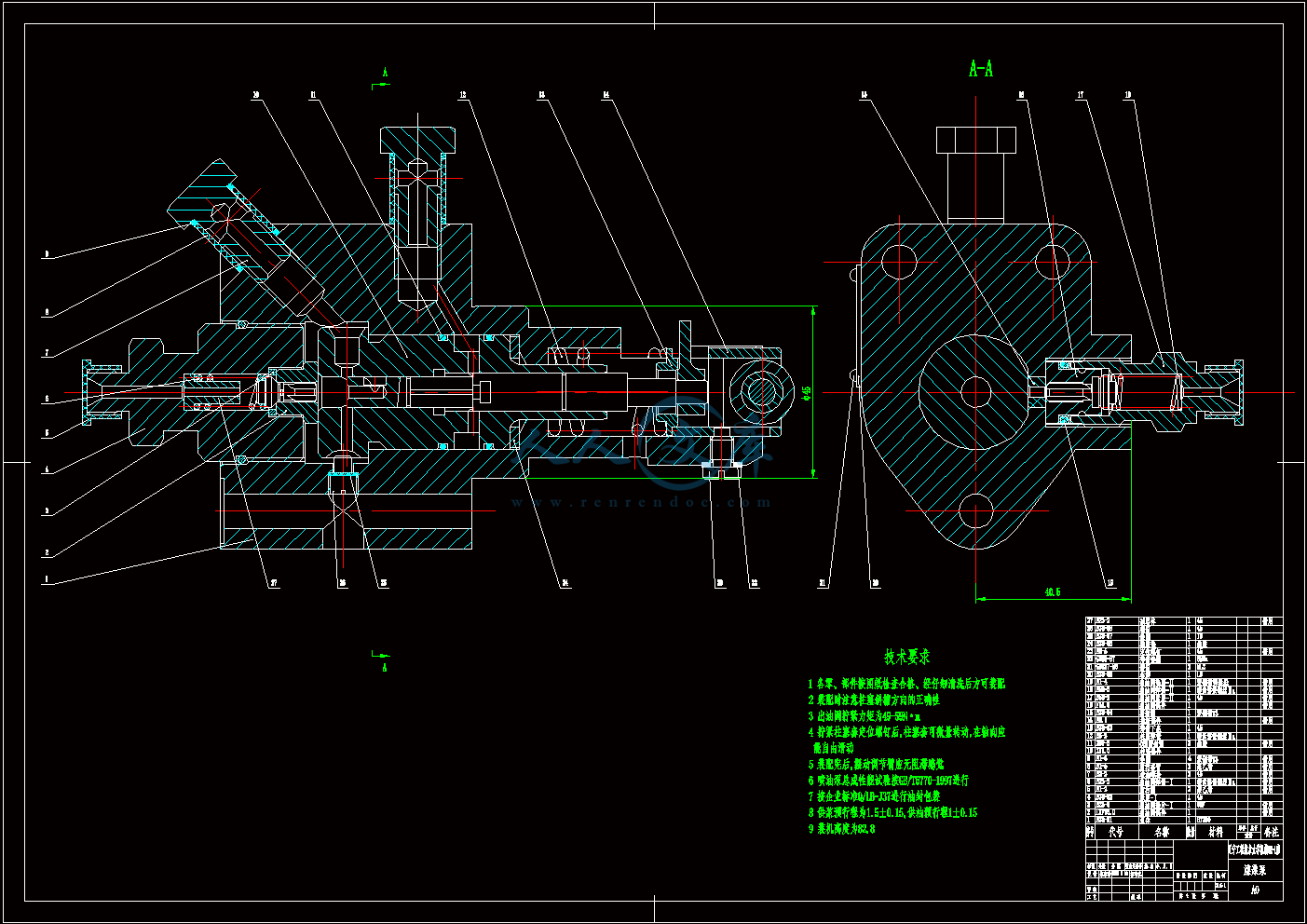Select the "名称" parts list column header

[1162, 832]
